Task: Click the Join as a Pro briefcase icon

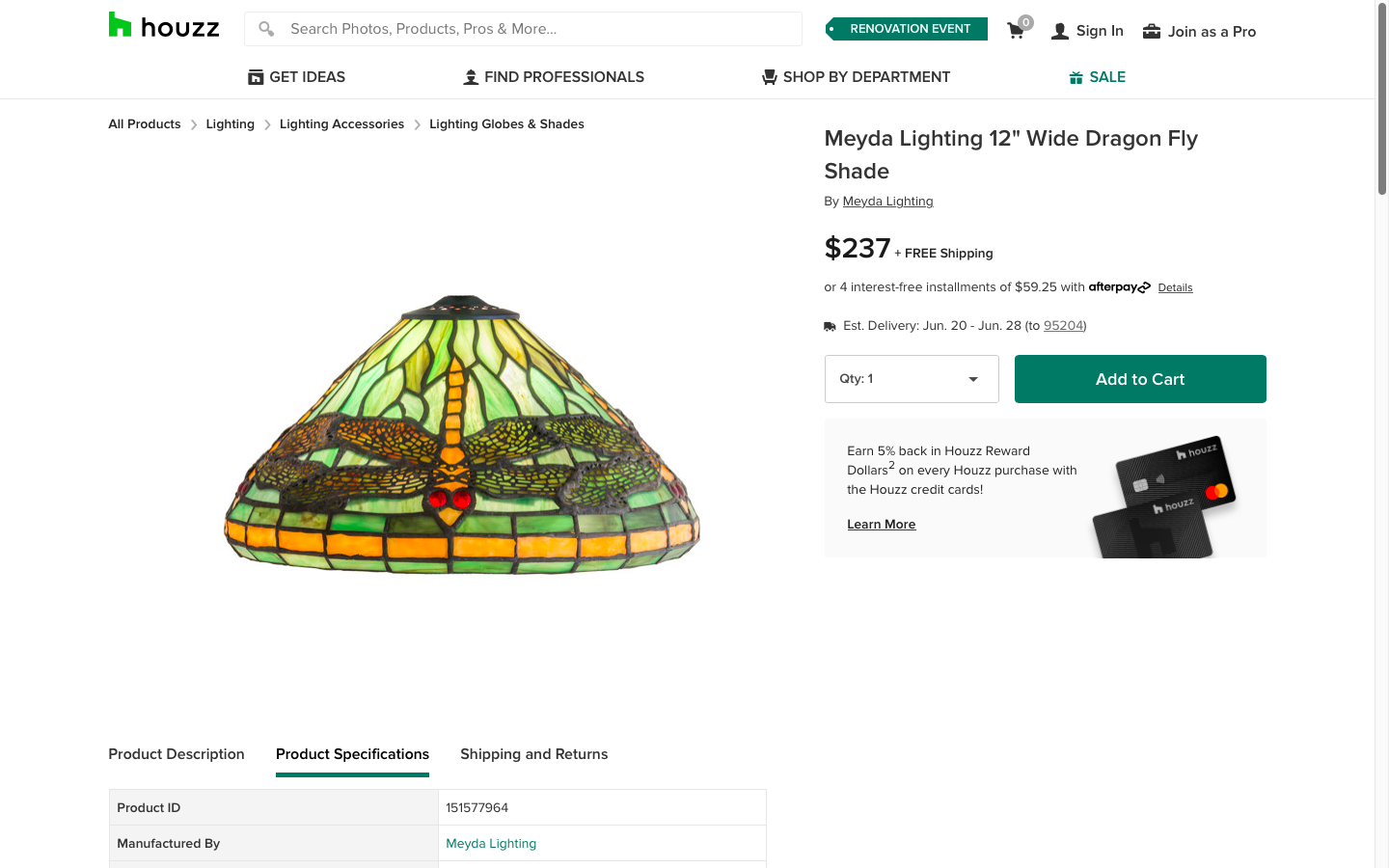Action: click(1152, 31)
